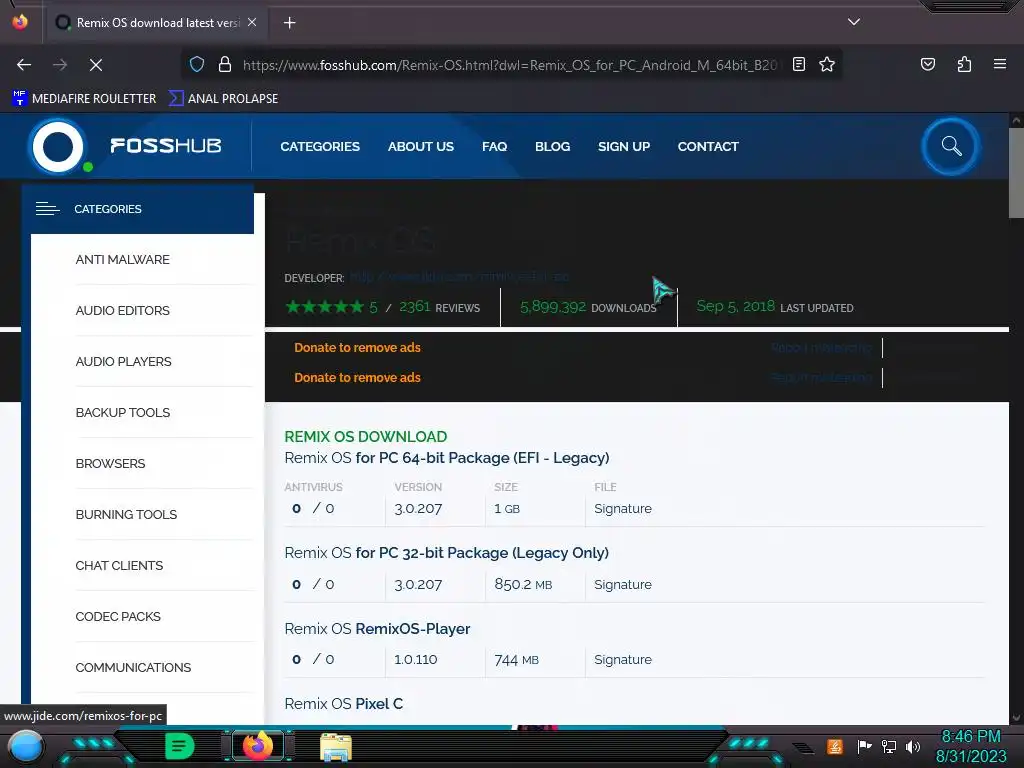The height and width of the screenshot is (768, 1024).
Task: Click the second Donate to remove ads link
Action: [x=357, y=377]
